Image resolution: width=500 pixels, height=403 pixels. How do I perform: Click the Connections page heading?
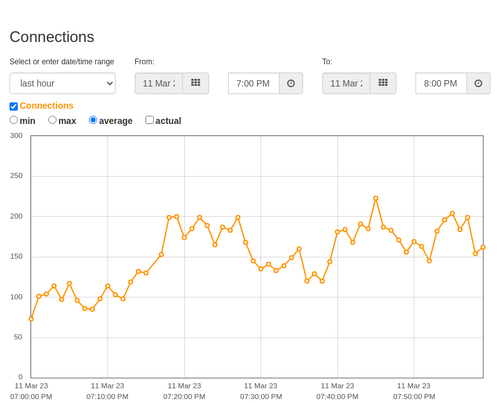click(x=52, y=37)
